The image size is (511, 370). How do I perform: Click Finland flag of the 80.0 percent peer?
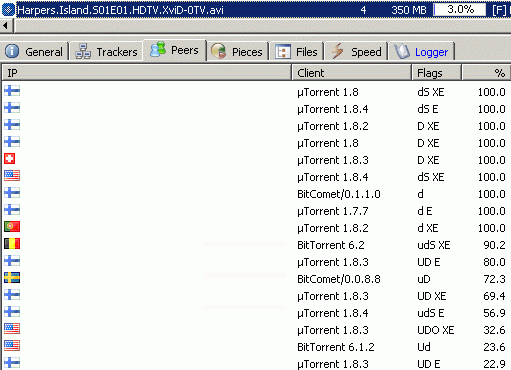tap(12, 260)
